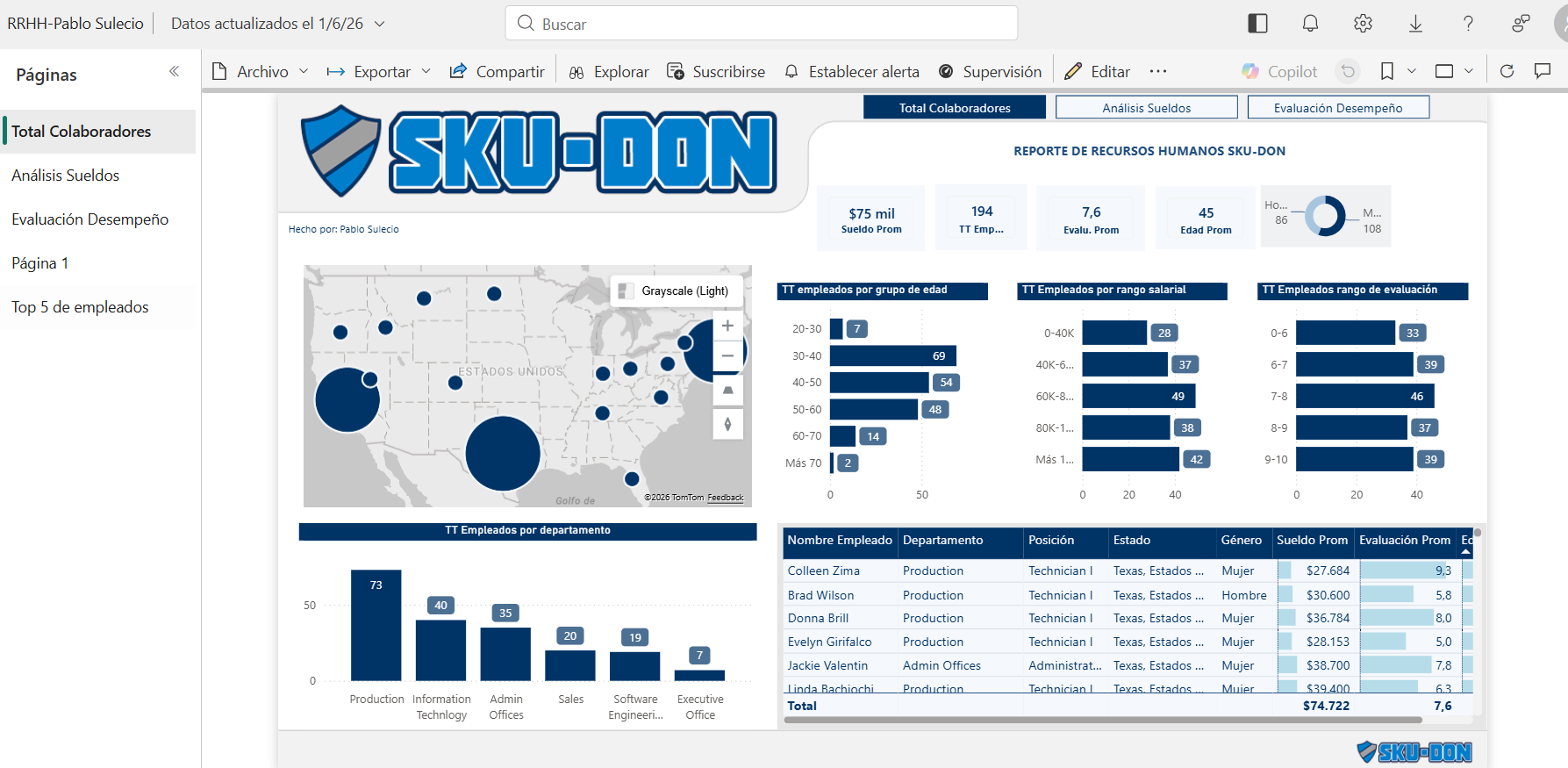Zoom in on the map

(x=727, y=326)
